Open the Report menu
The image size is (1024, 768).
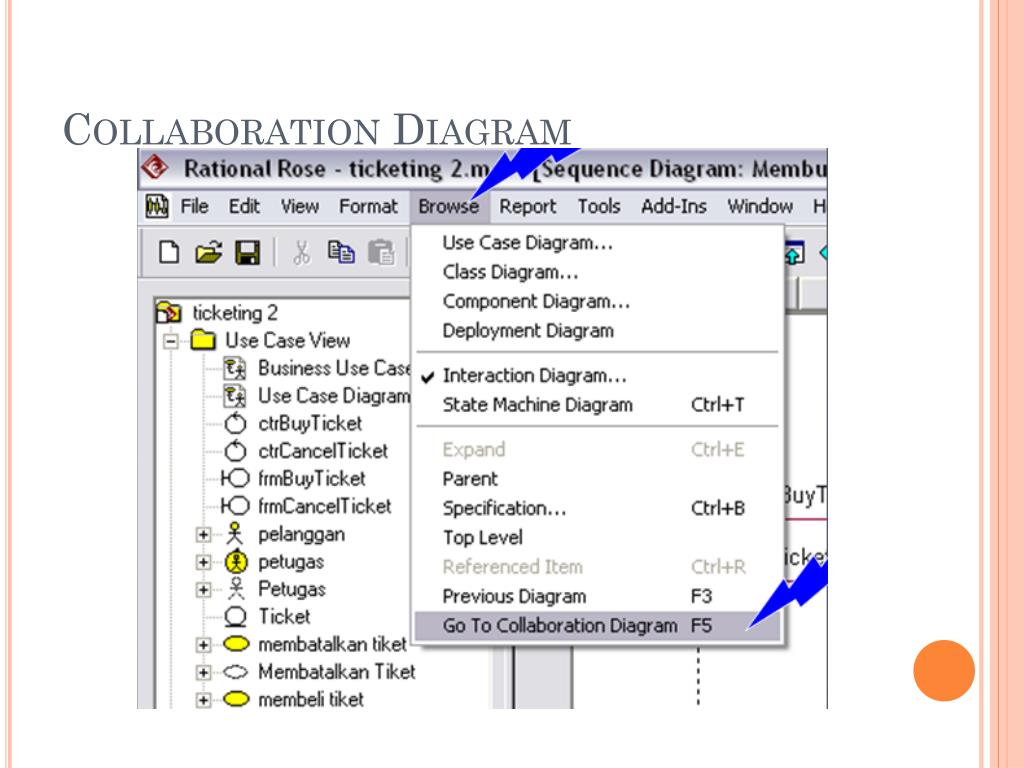(528, 206)
